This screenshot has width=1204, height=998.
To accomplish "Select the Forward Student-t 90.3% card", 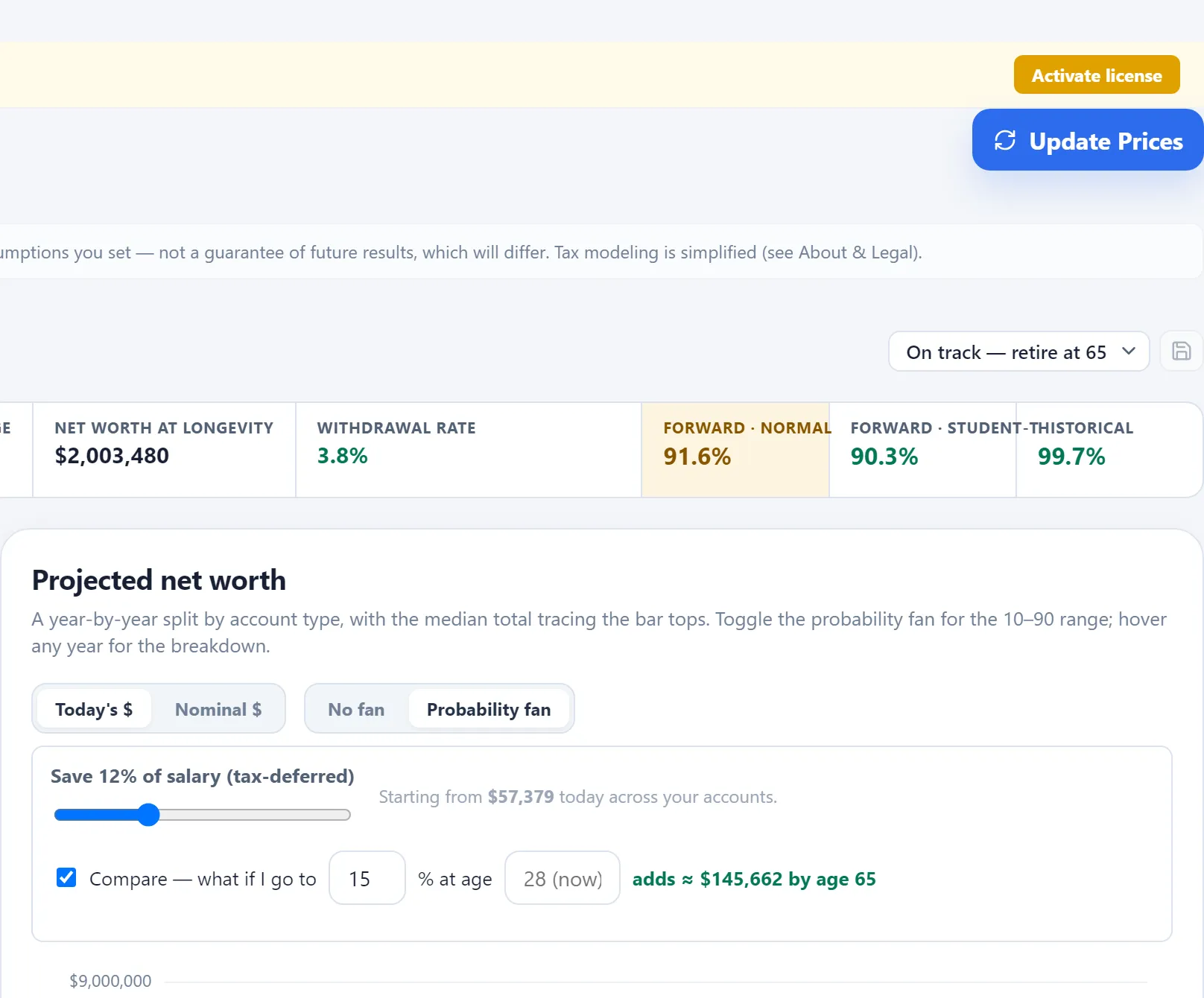I will pos(922,450).
